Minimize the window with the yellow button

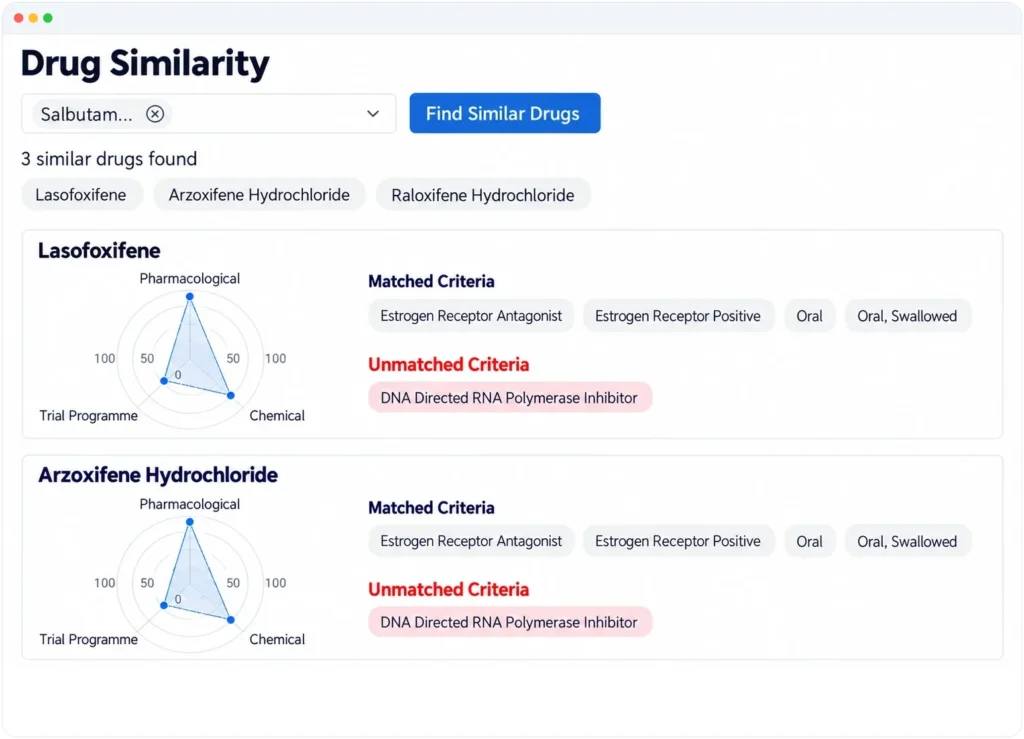tap(33, 18)
